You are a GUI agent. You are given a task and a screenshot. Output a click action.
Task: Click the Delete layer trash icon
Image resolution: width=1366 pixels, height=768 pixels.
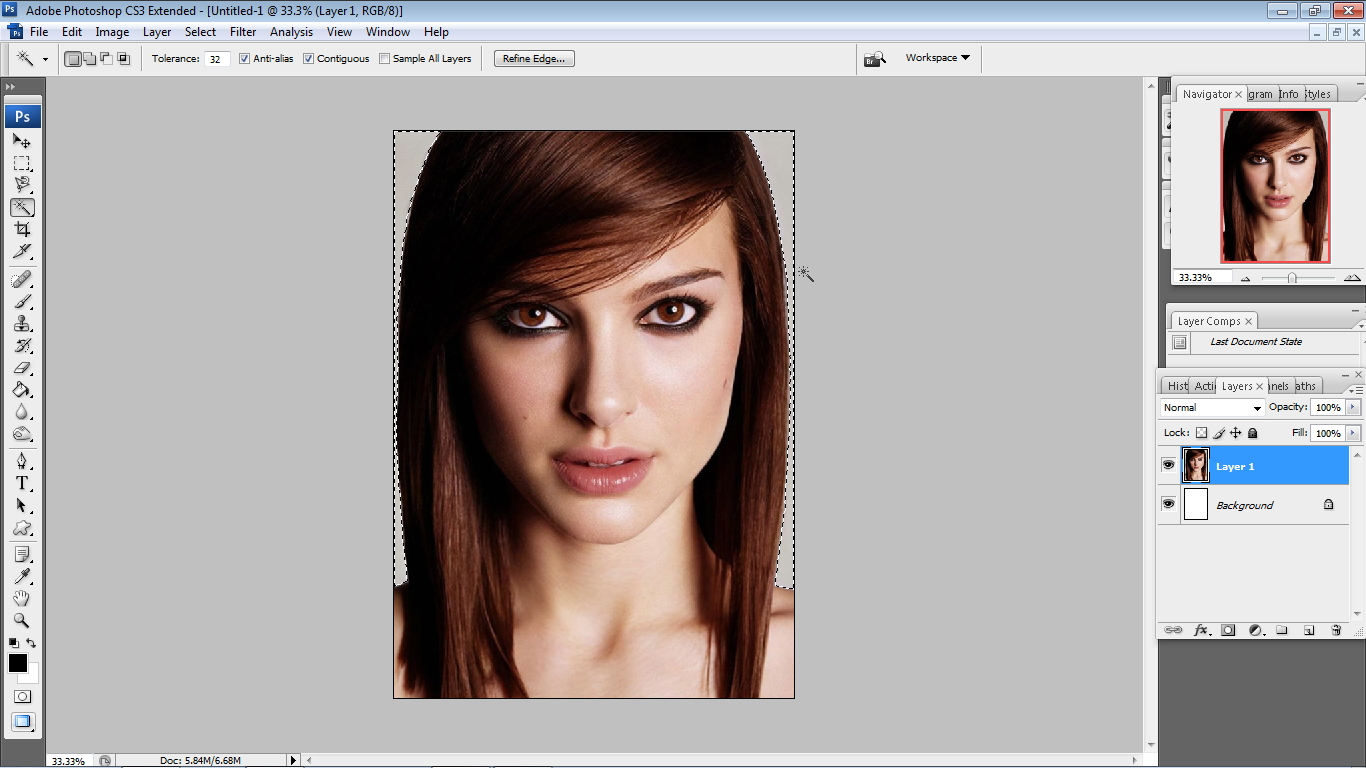[x=1336, y=631]
